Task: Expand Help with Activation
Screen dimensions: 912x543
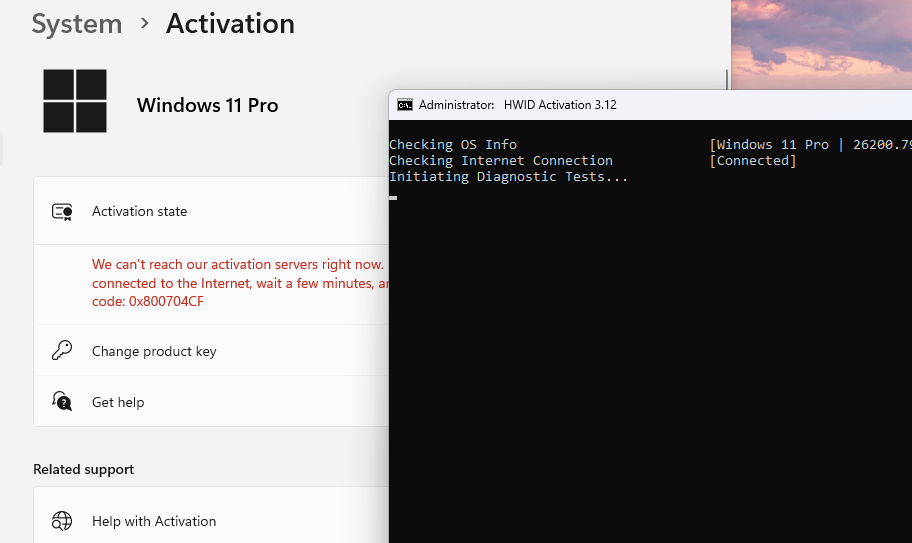Action: [x=211, y=517]
